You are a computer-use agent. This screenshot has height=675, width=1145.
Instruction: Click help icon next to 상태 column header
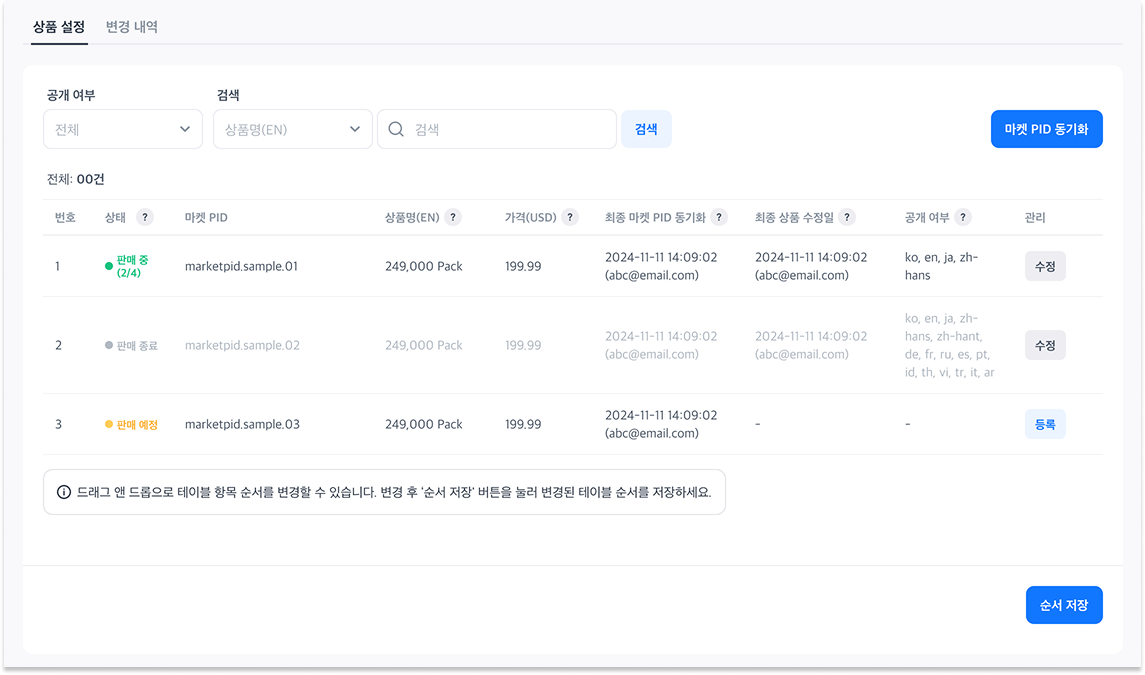pyautogui.click(x=145, y=218)
